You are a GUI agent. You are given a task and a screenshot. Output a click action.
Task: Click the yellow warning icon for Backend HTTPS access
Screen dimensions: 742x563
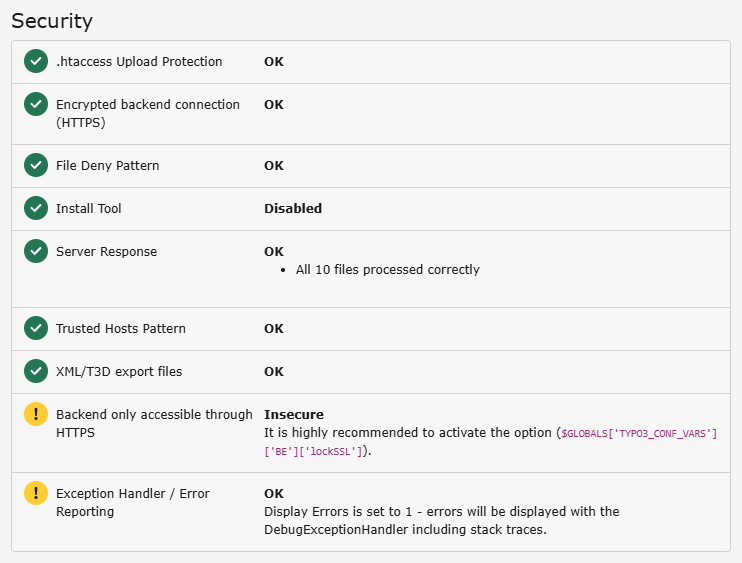point(36,415)
